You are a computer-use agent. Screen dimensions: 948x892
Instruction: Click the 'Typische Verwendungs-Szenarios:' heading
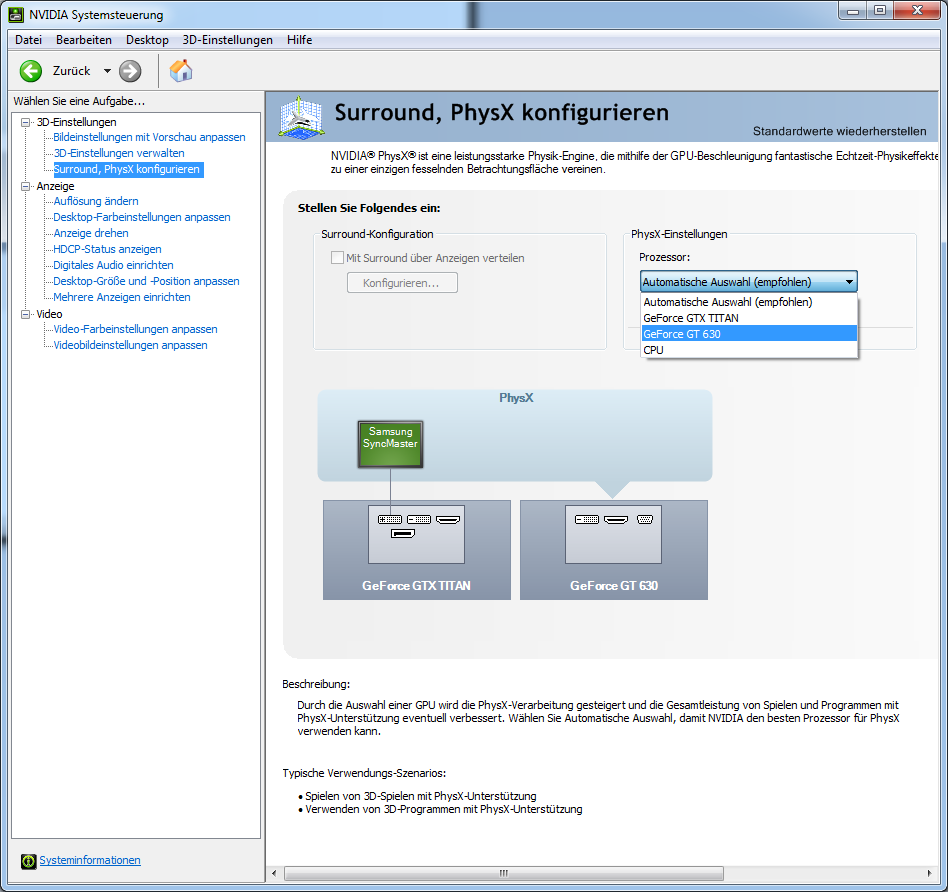(x=364, y=773)
